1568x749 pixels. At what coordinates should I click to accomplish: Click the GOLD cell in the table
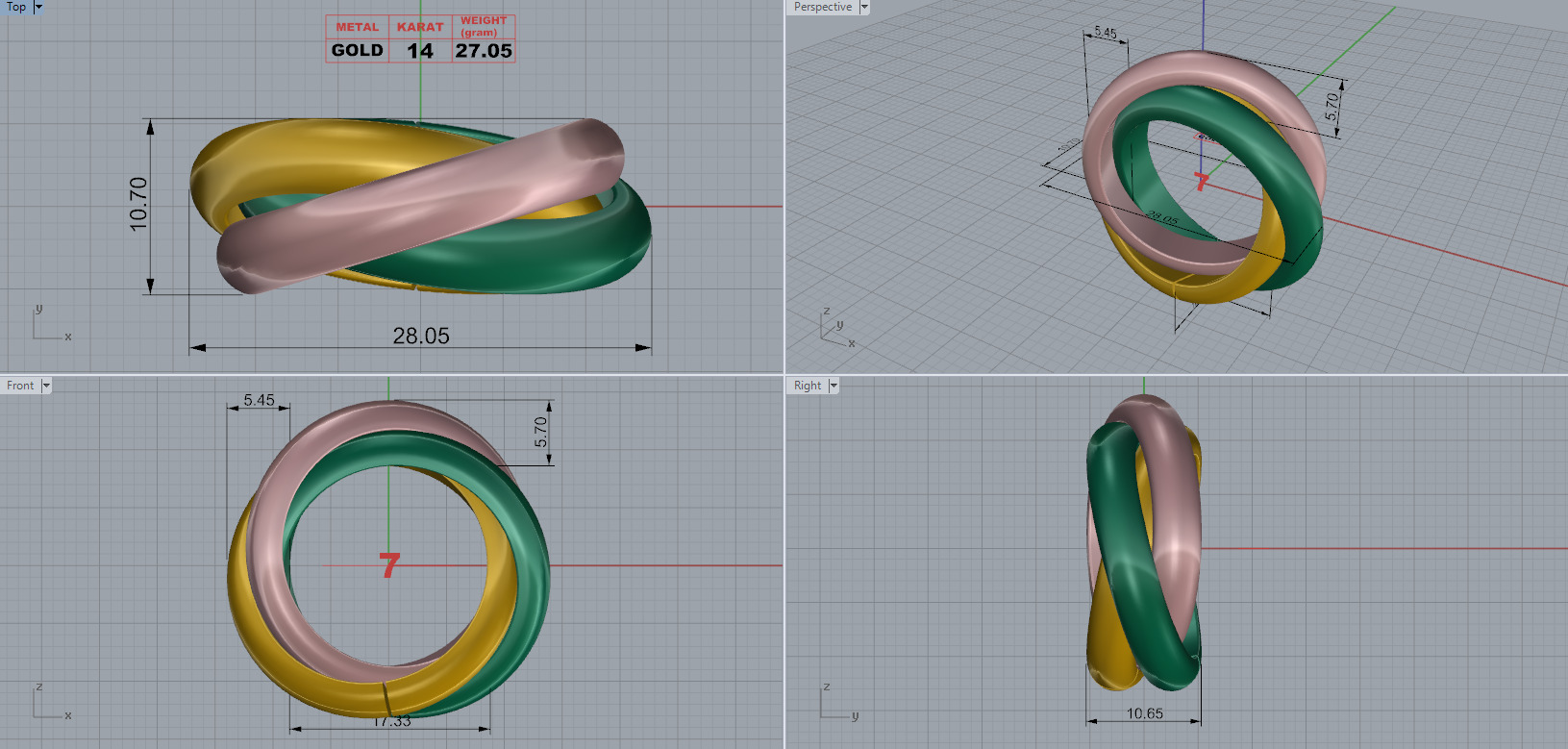[358, 50]
